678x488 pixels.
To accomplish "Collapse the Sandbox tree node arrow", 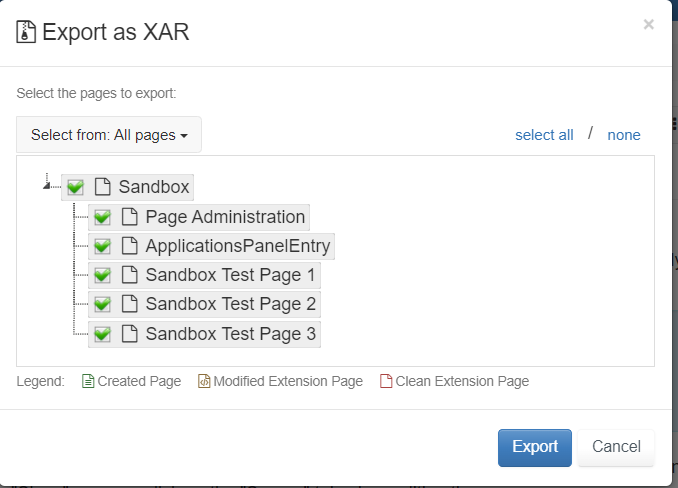I will point(46,186).
